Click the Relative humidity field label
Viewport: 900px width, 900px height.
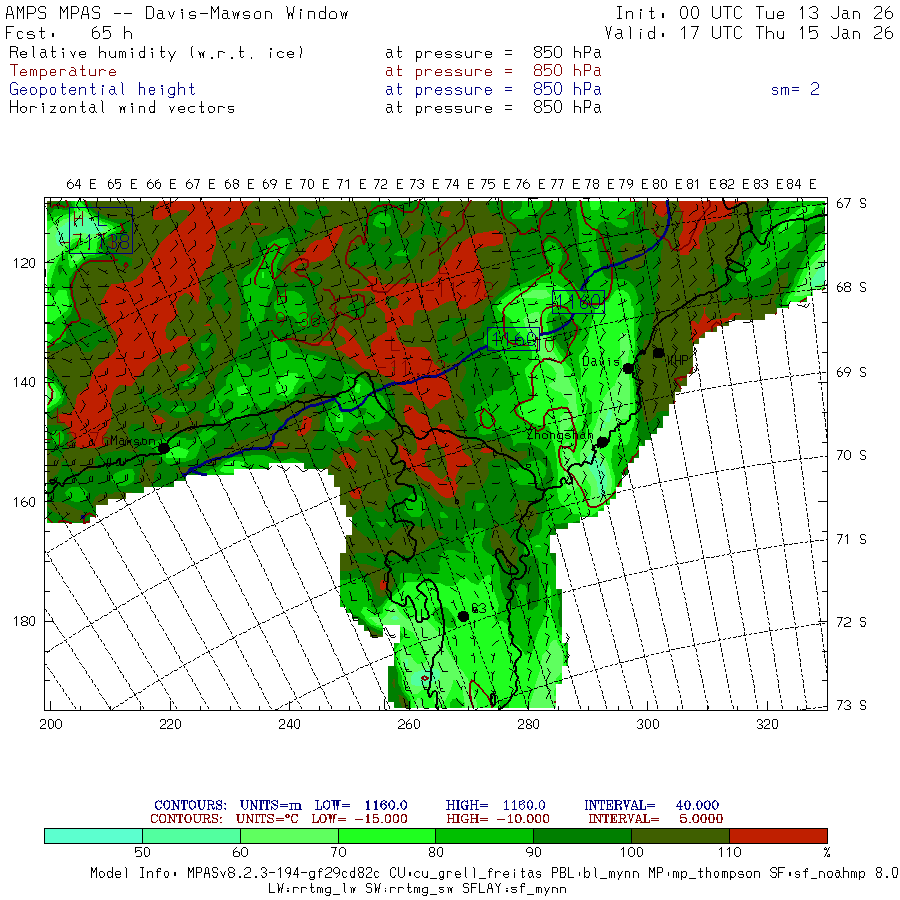156,53
